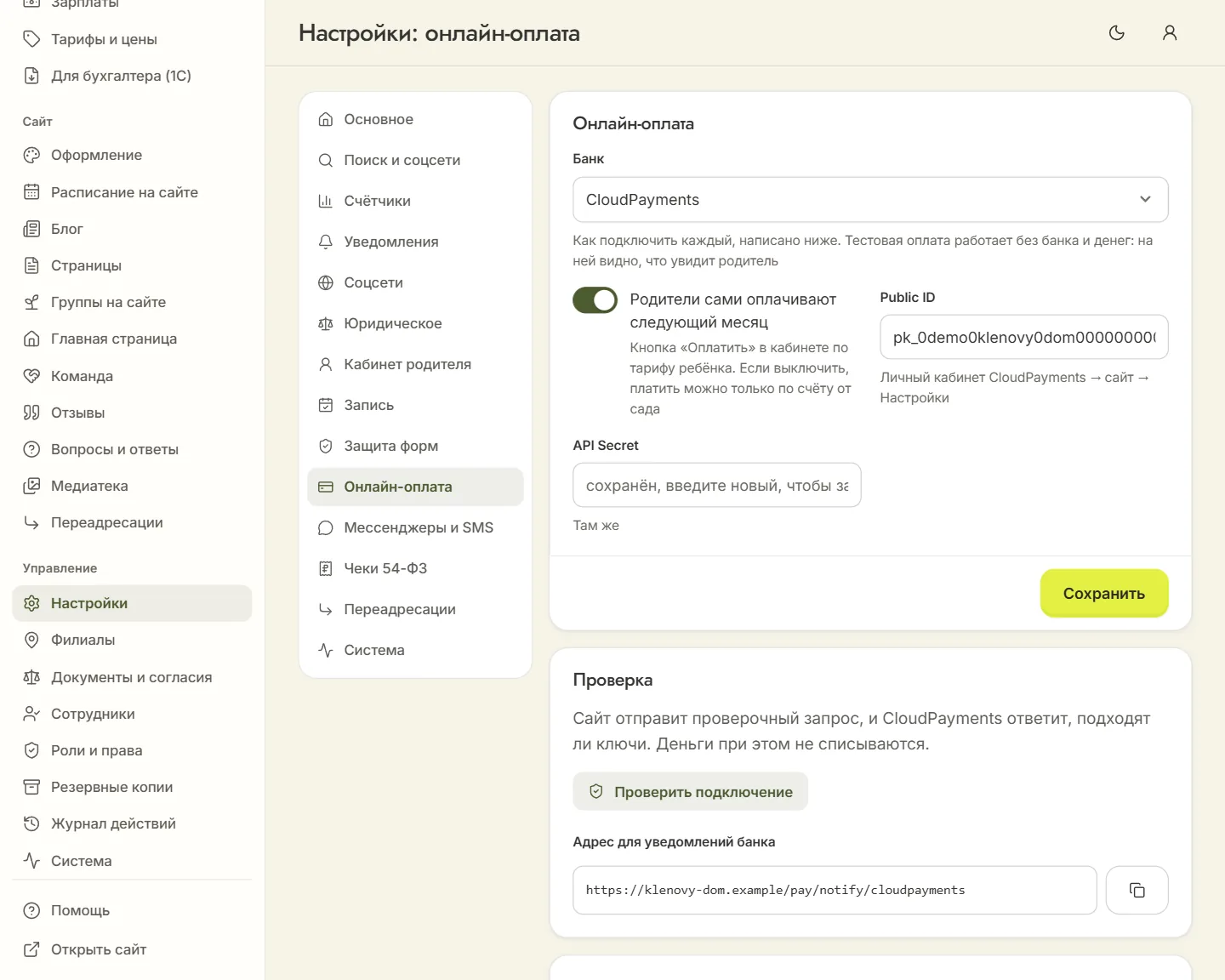Open the Блог sidebar item
The image size is (1225, 980).
(x=132, y=229)
